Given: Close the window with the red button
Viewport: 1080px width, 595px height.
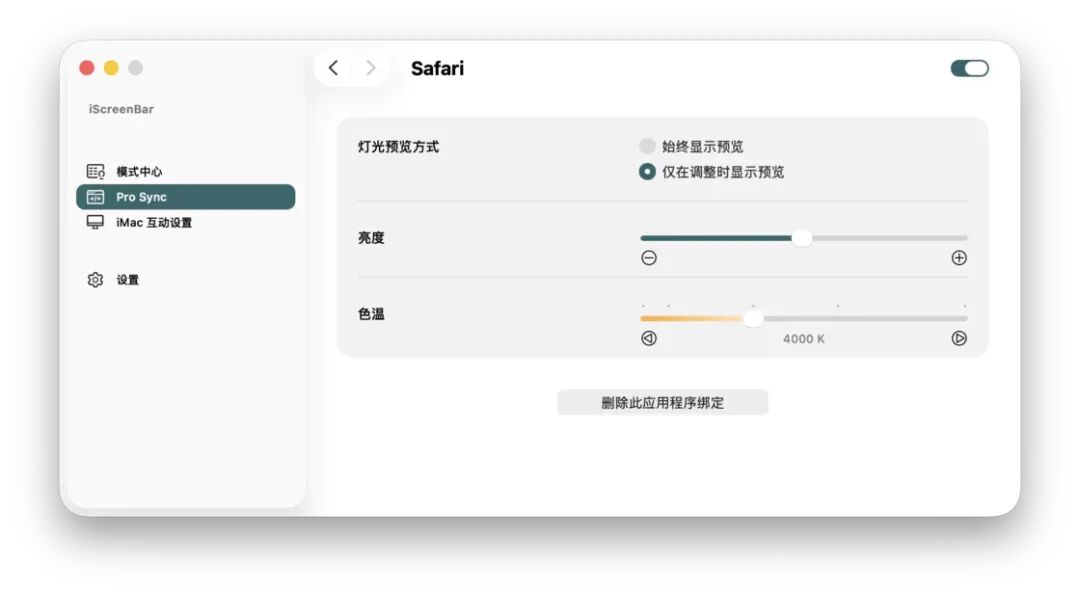Looking at the screenshot, I should [x=87, y=67].
